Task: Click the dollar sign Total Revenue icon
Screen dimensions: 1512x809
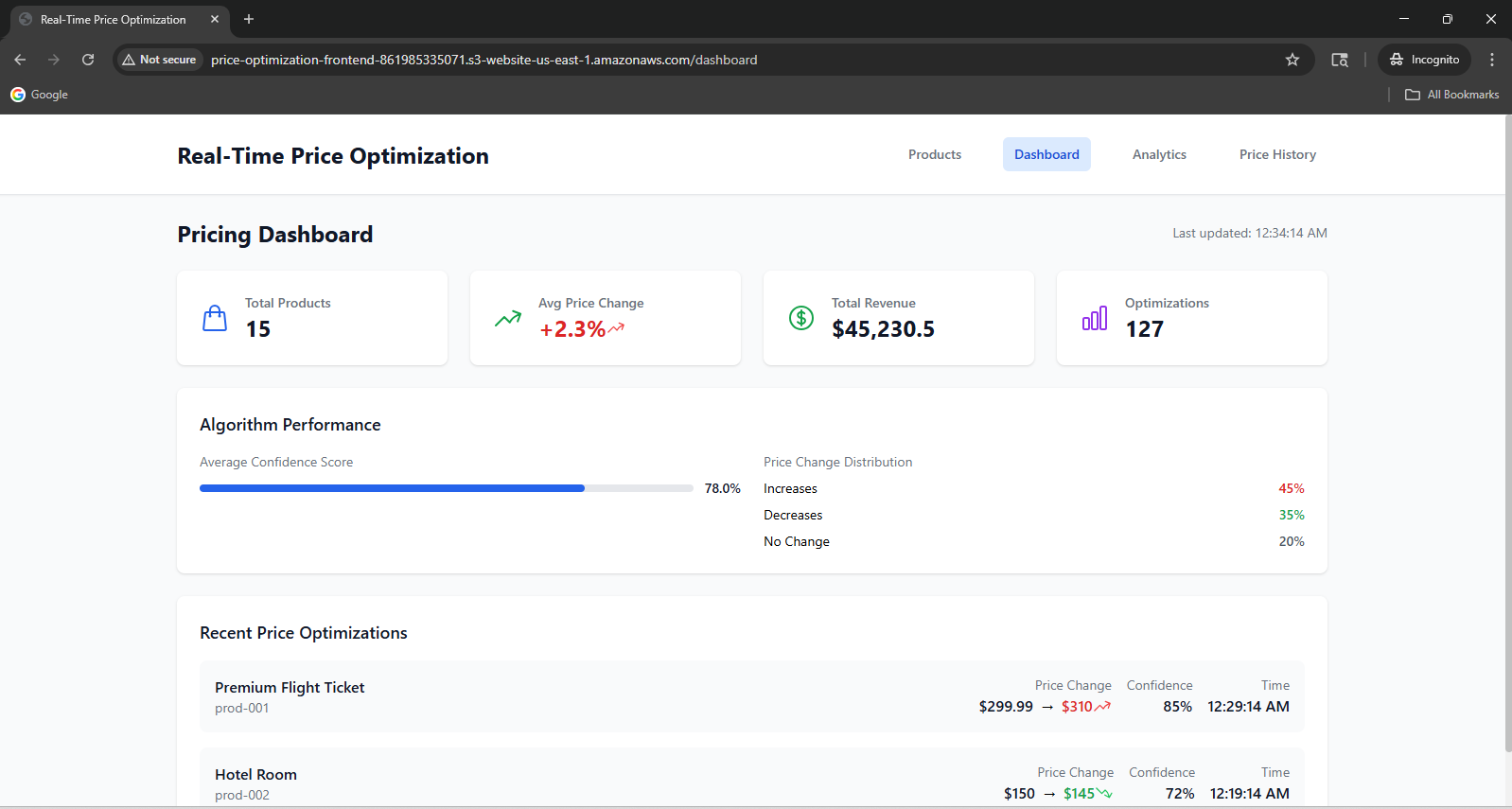Action: tap(801, 318)
